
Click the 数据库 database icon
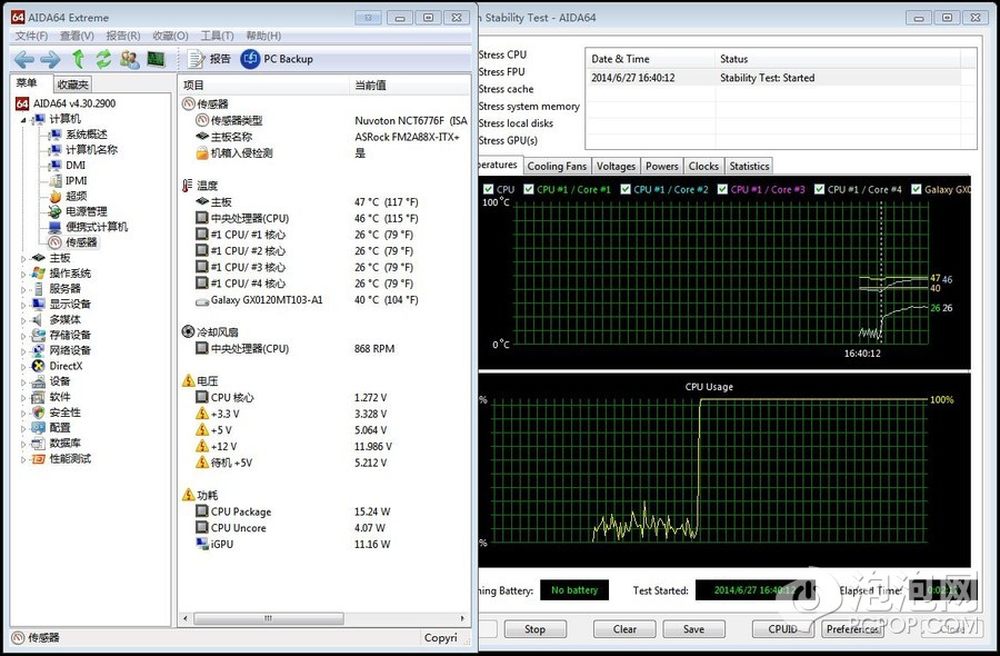[38, 443]
